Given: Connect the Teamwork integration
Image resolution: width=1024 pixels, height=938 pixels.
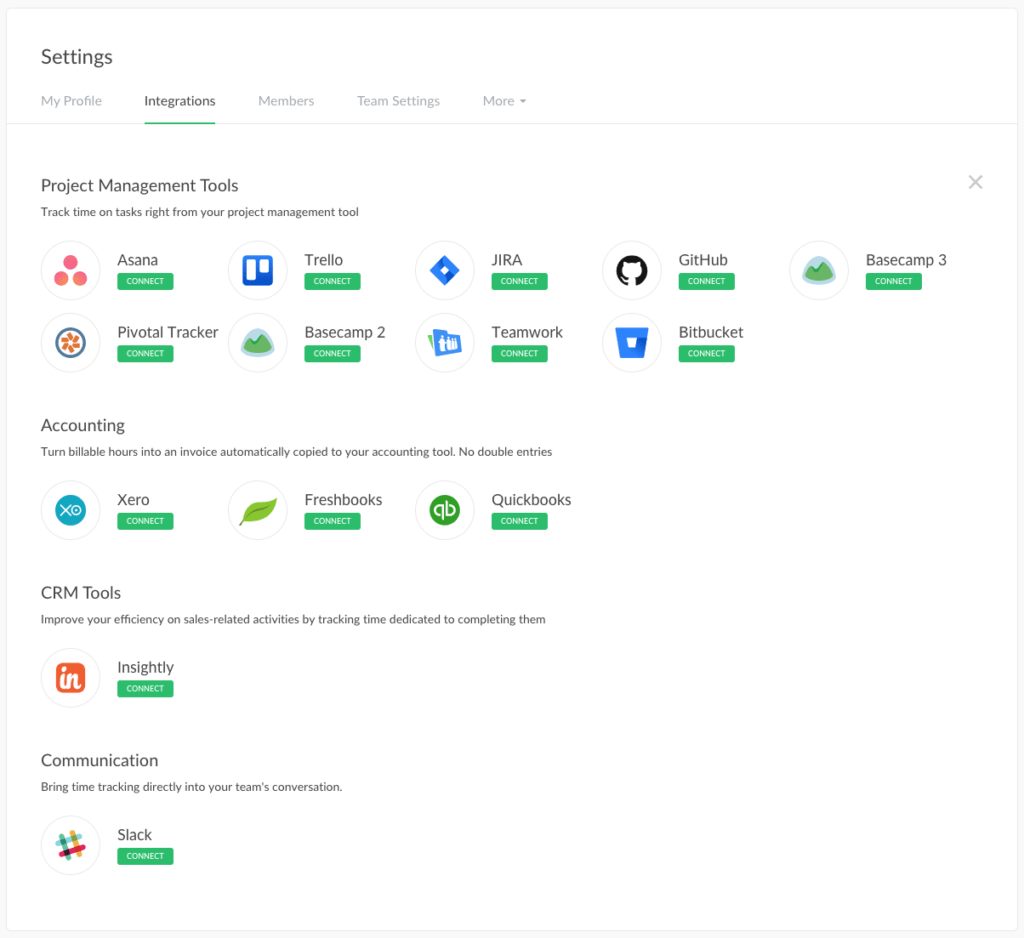Looking at the screenshot, I should tap(519, 353).
